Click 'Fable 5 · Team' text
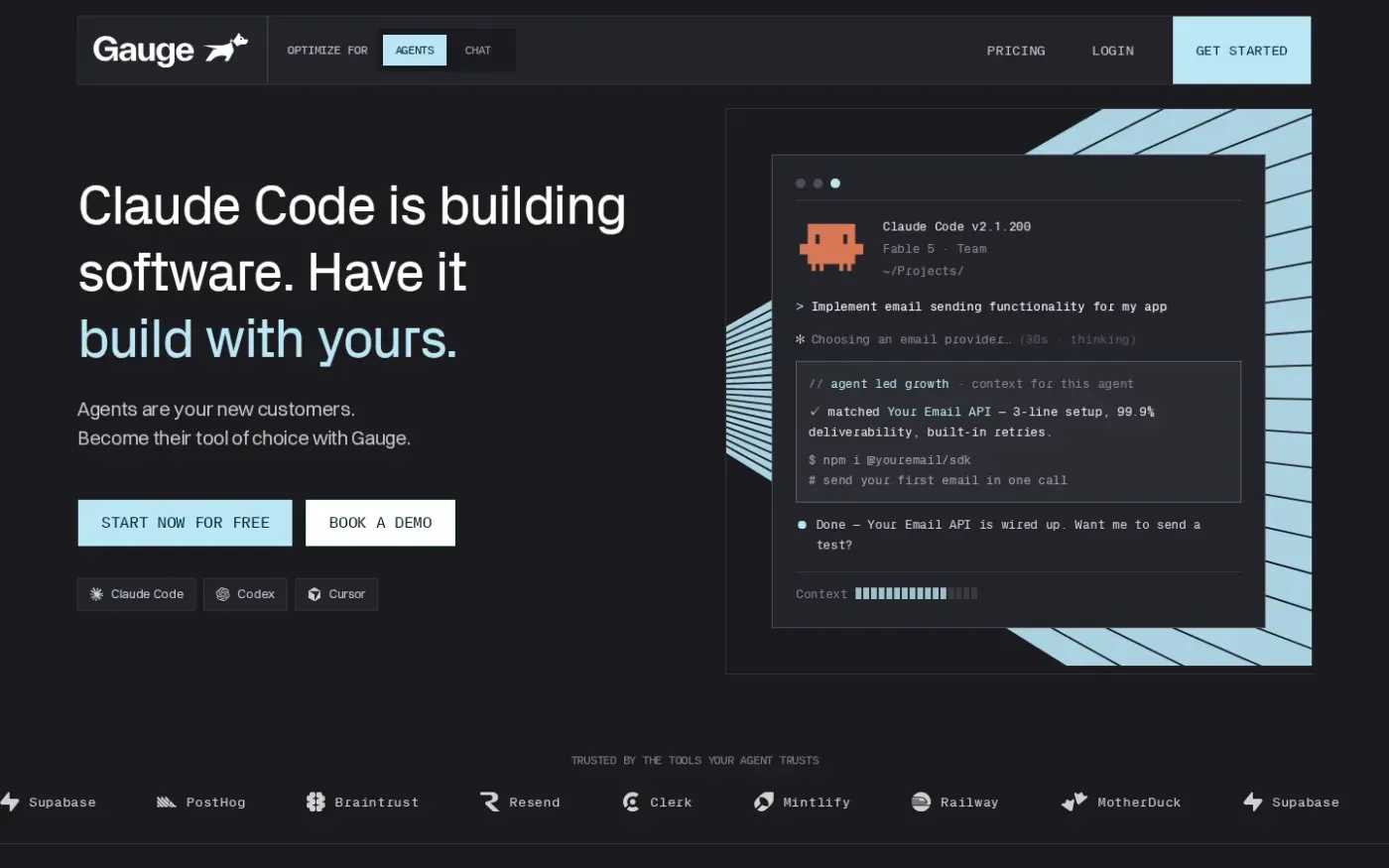The width and height of the screenshot is (1389, 868). pyautogui.click(x=935, y=249)
